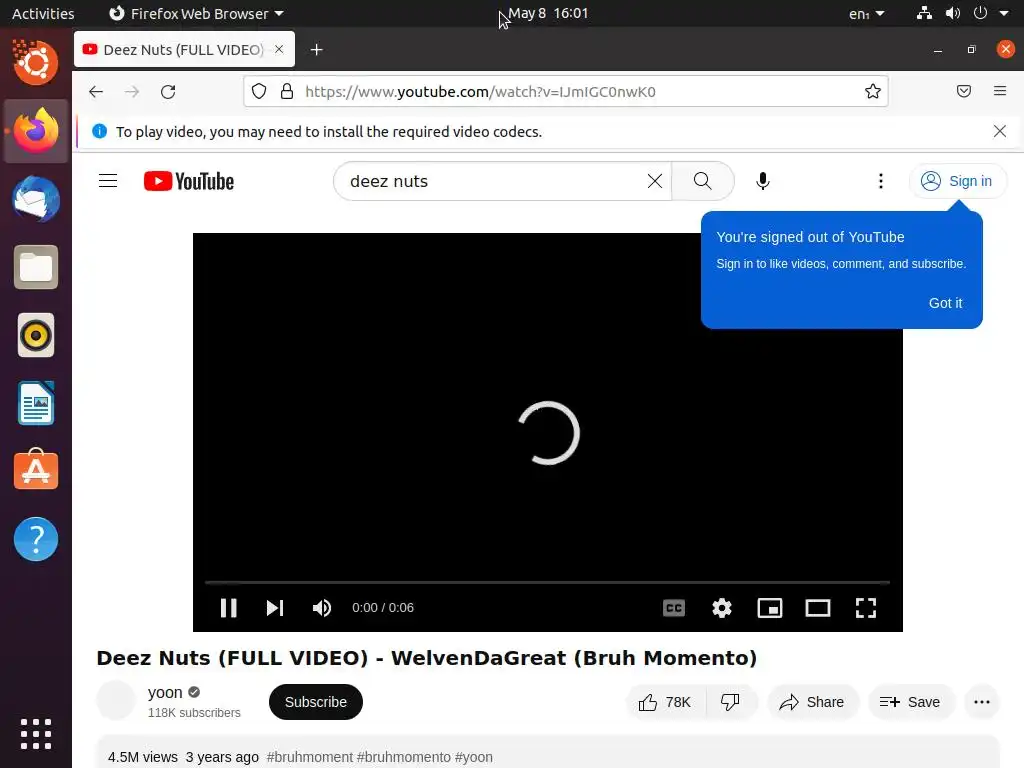Open the YouTube guide hamburger menu
The width and height of the screenshot is (1024, 768).
108,181
